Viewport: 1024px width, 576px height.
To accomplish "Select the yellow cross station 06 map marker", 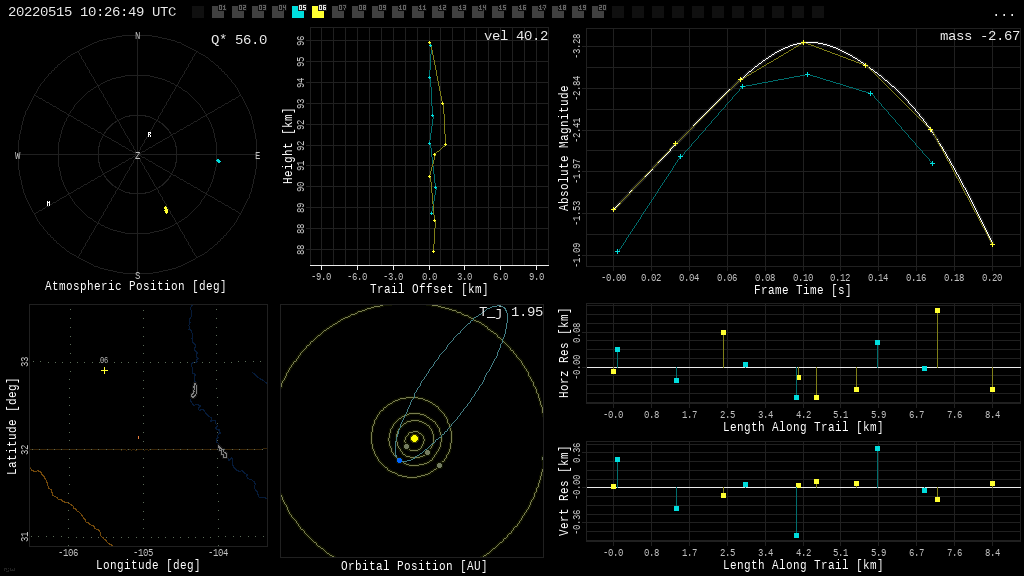I will pyautogui.click(x=104, y=370).
